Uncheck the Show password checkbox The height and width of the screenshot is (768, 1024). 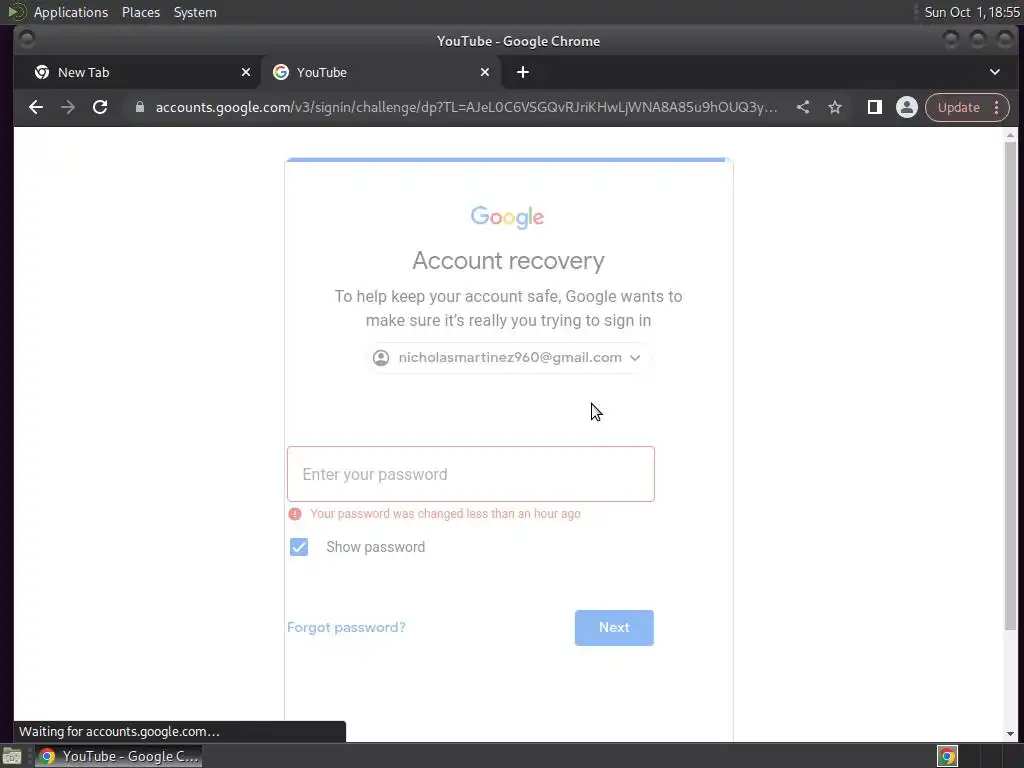click(x=299, y=547)
